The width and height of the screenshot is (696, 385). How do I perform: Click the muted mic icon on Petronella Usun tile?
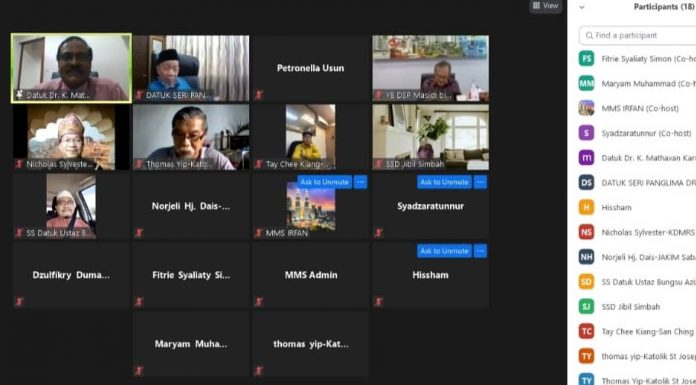coord(259,95)
